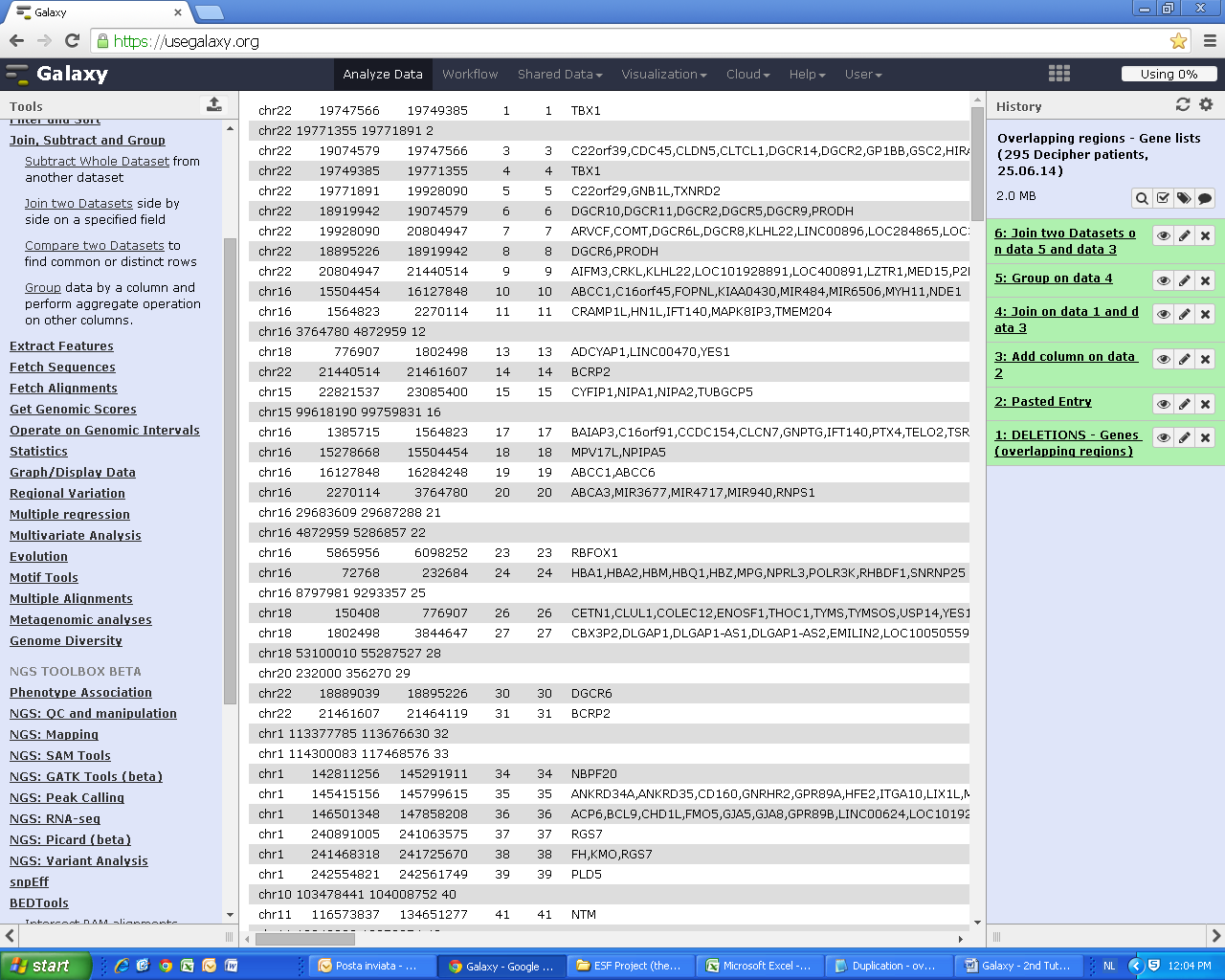Select the Analyze Data tab

[383, 74]
